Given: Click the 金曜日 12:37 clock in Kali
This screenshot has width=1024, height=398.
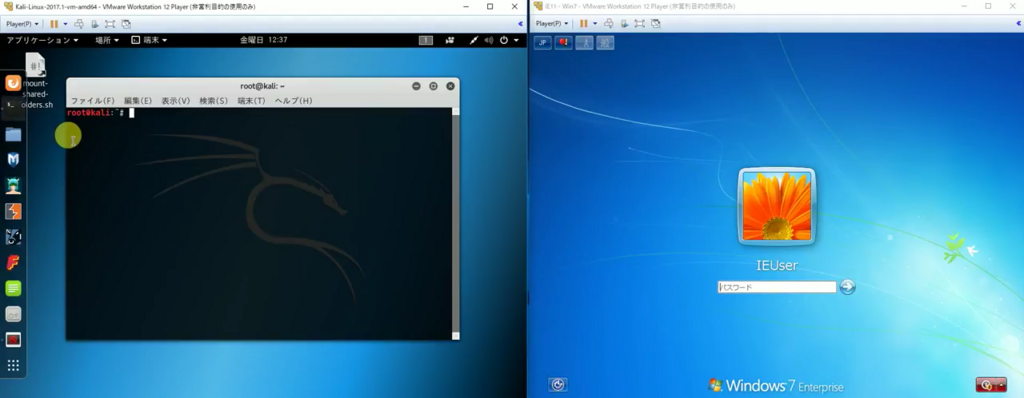Looking at the screenshot, I should (263, 40).
